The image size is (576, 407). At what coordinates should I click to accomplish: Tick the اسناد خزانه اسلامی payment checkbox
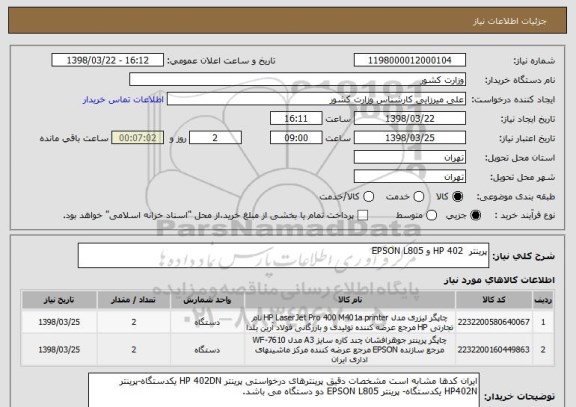click(x=363, y=216)
